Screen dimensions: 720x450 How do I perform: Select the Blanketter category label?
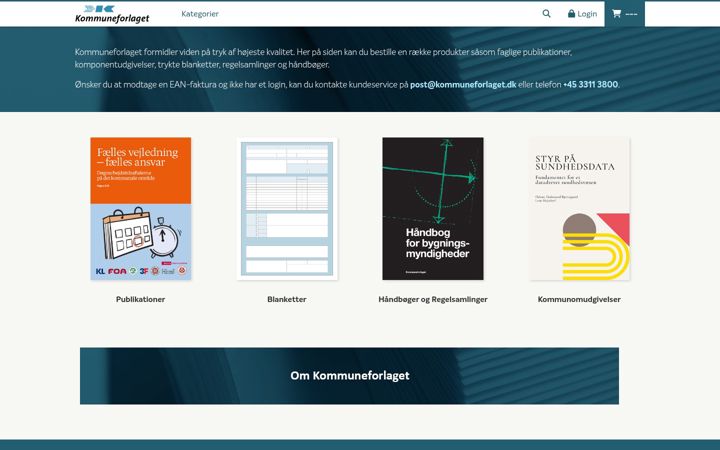[287, 299]
